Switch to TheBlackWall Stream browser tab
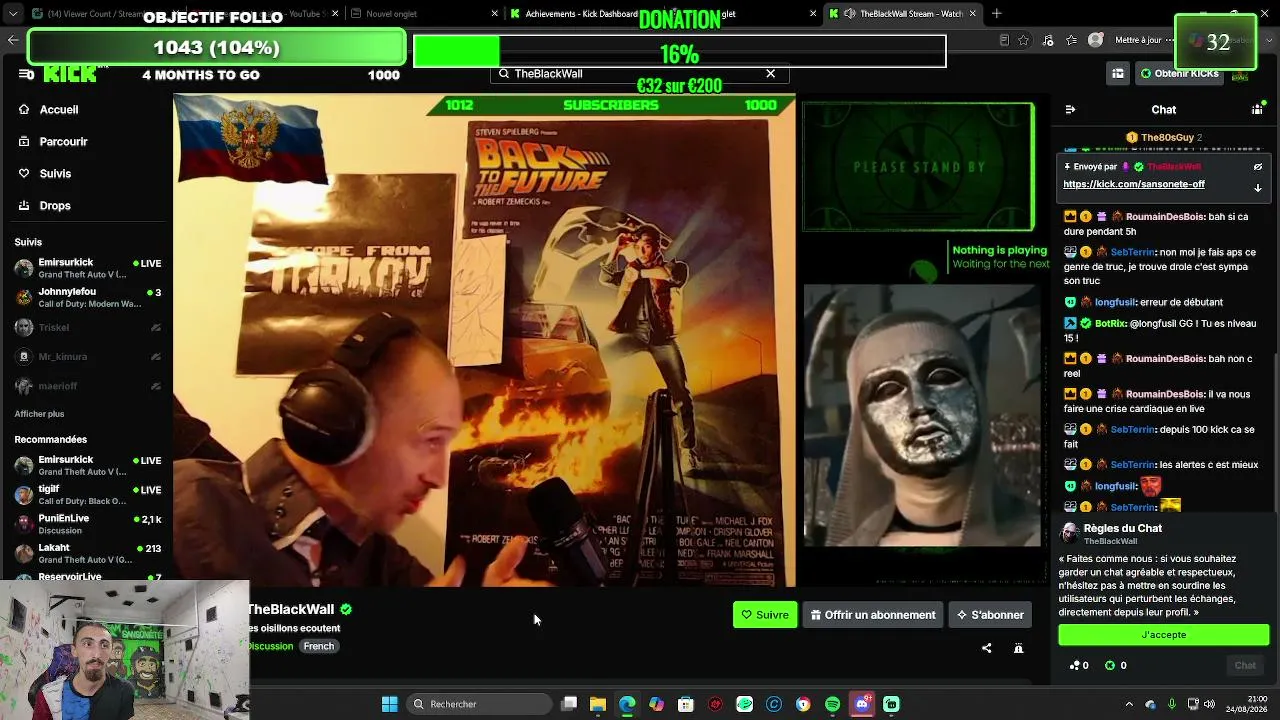 [x=902, y=14]
